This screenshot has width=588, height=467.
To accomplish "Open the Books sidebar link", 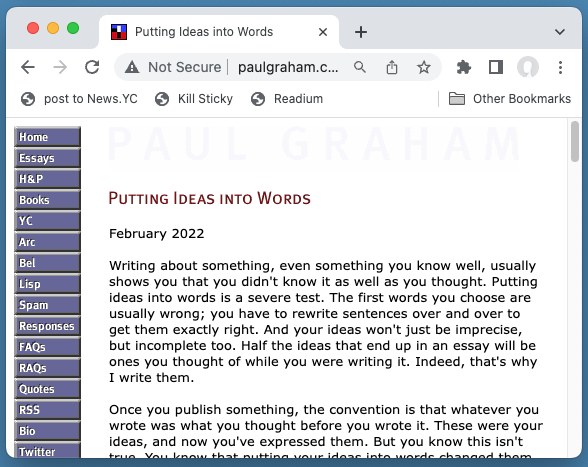I will (48, 200).
